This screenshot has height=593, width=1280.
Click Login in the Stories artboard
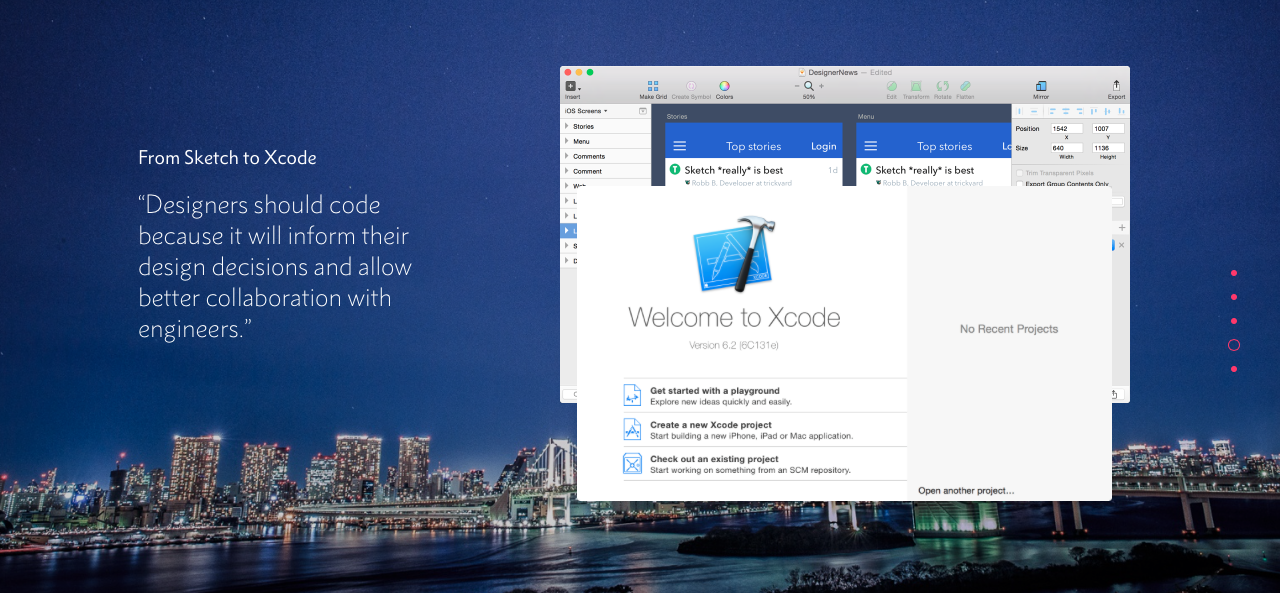click(x=824, y=146)
